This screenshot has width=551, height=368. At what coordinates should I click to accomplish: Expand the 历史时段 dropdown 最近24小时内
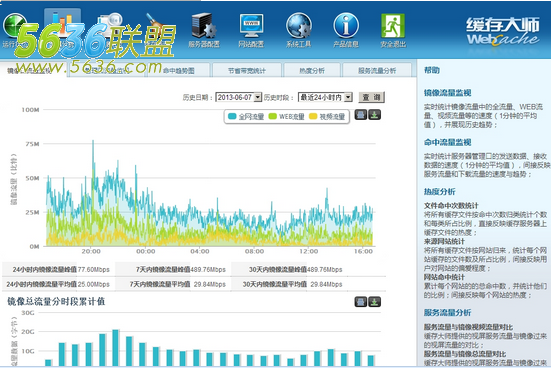(x=325, y=97)
